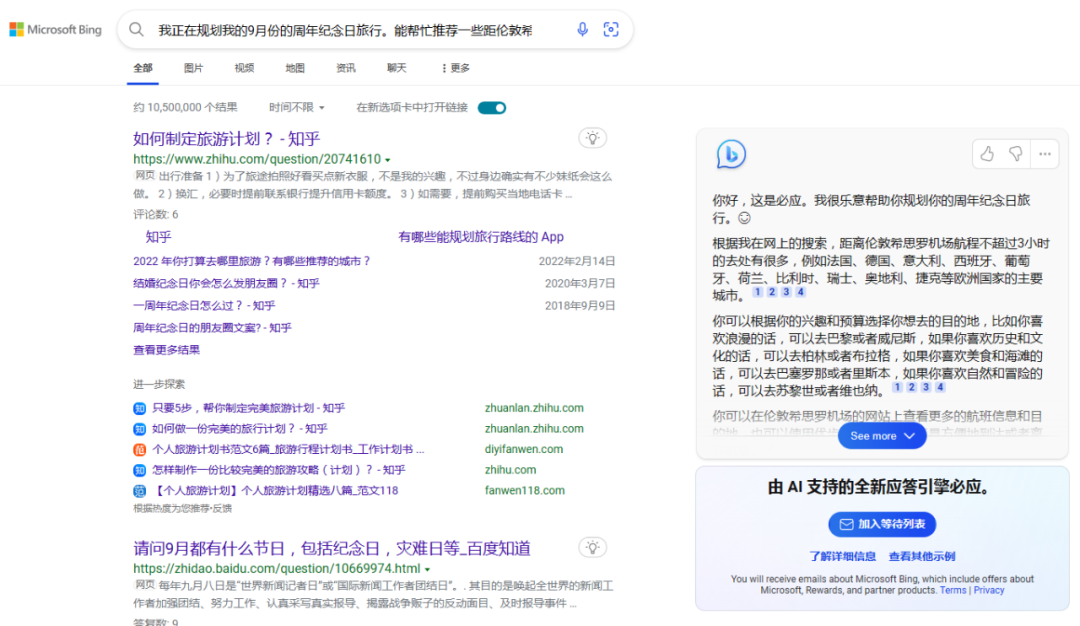Click citation 2 after second chat paragraph
Viewport: 1080px width, 626px height.
click(x=911, y=387)
